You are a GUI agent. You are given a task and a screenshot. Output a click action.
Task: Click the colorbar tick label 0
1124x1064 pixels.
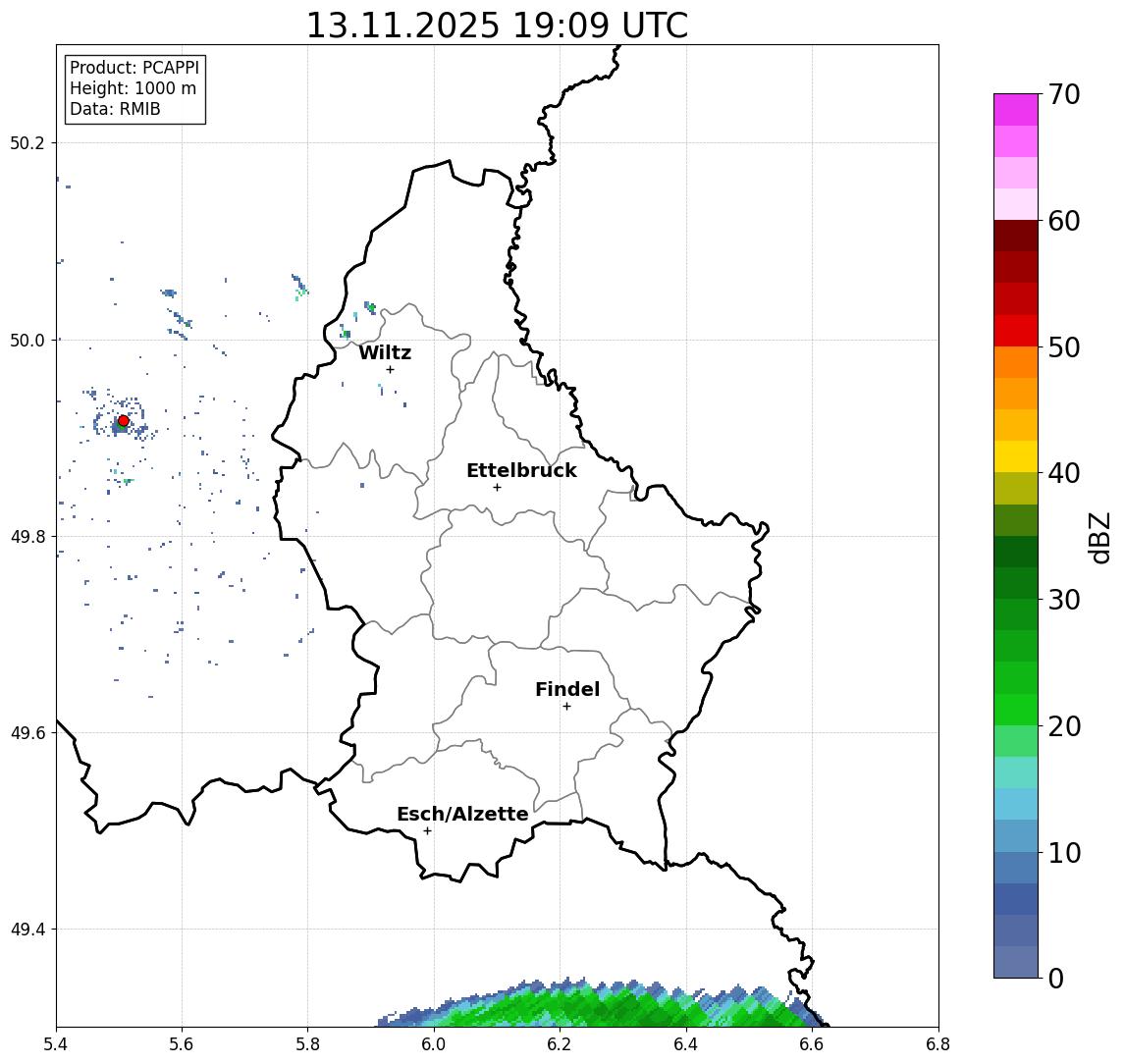(1056, 978)
